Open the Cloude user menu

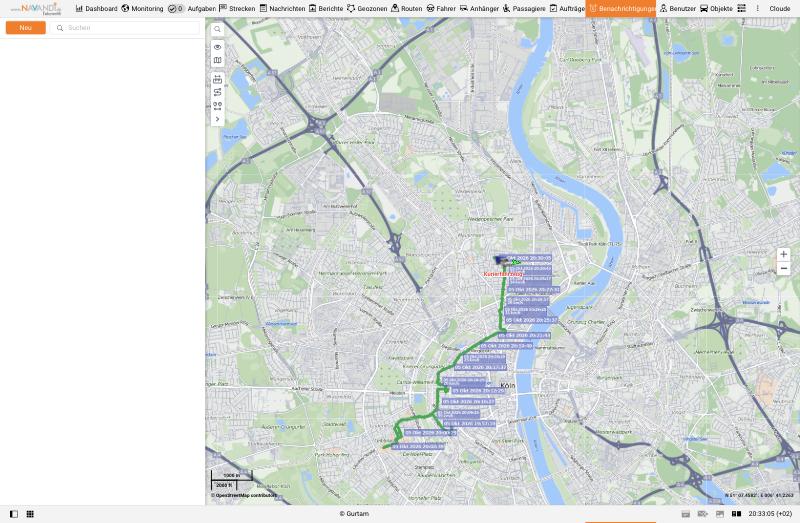click(x=780, y=9)
